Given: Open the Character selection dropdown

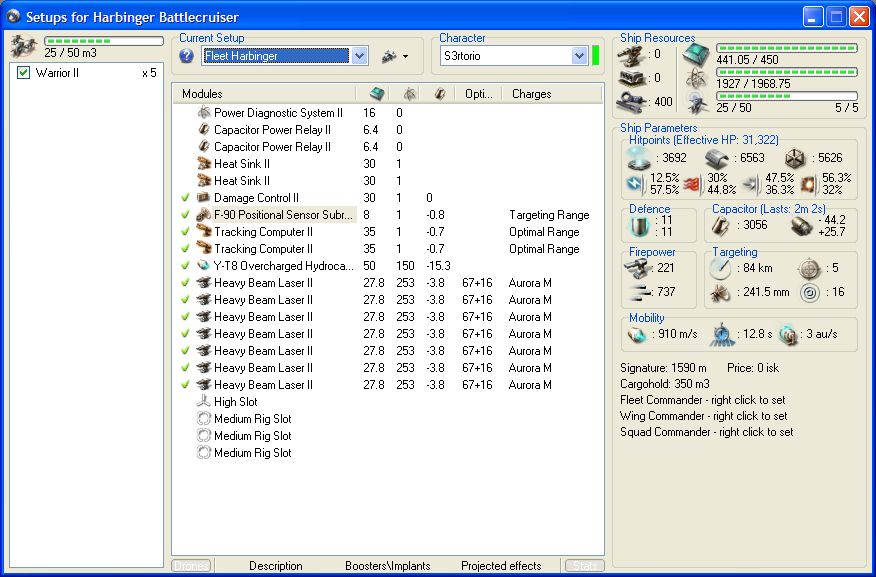Looking at the screenshot, I should click(579, 56).
